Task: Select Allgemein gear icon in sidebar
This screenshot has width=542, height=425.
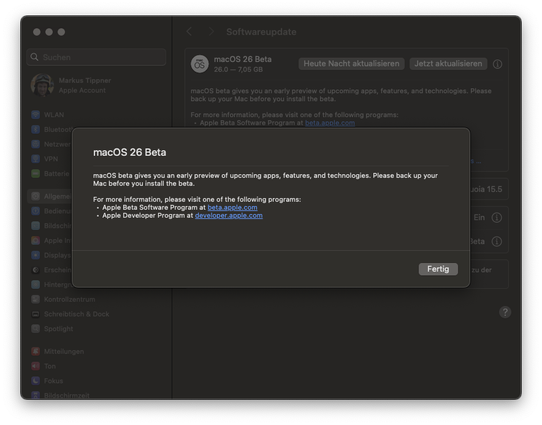Action: click(35, 196)
